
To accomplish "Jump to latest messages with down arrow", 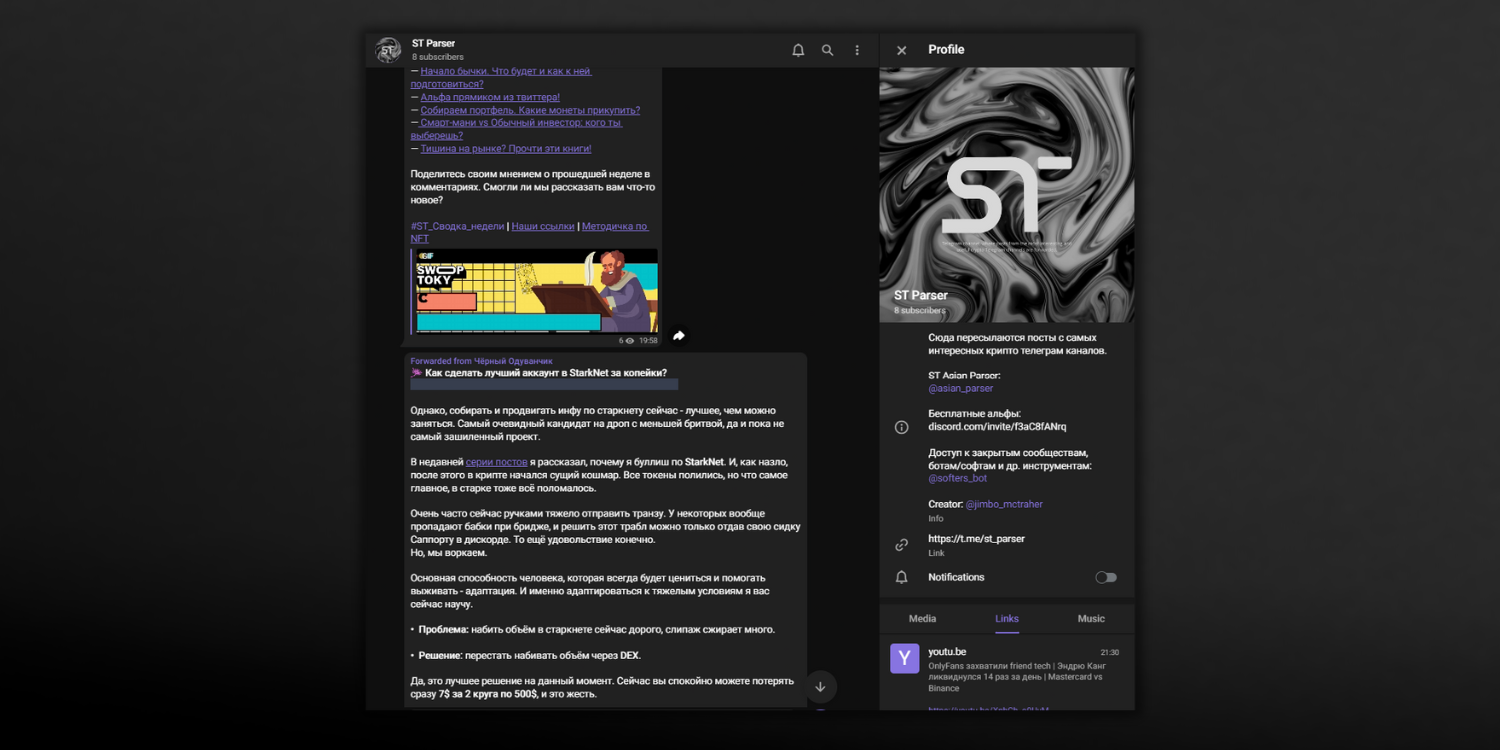I will [x=820, y=687].
